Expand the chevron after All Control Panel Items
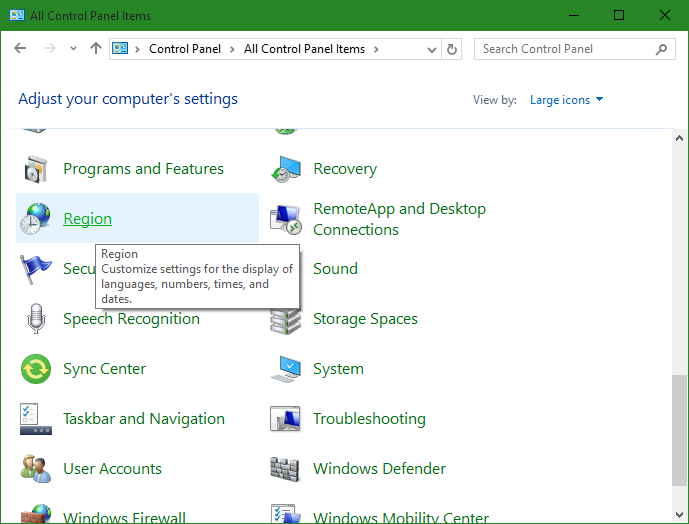Image resolution: width=689 pixels, height=524 pixels. pos(376,49)
